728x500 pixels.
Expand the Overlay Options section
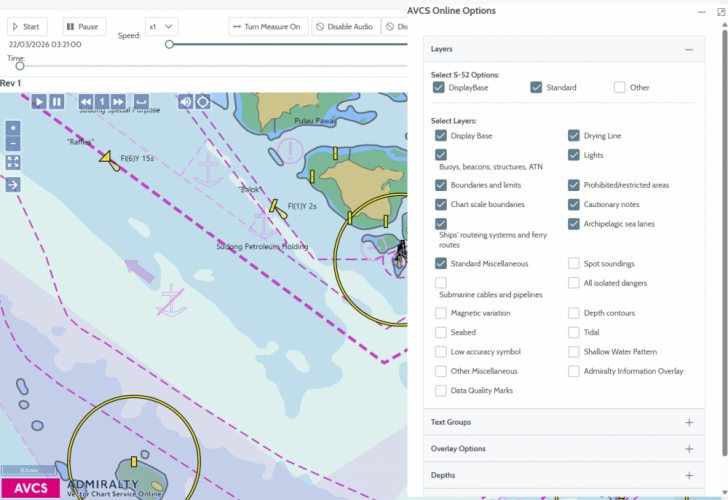click(688, 449)
